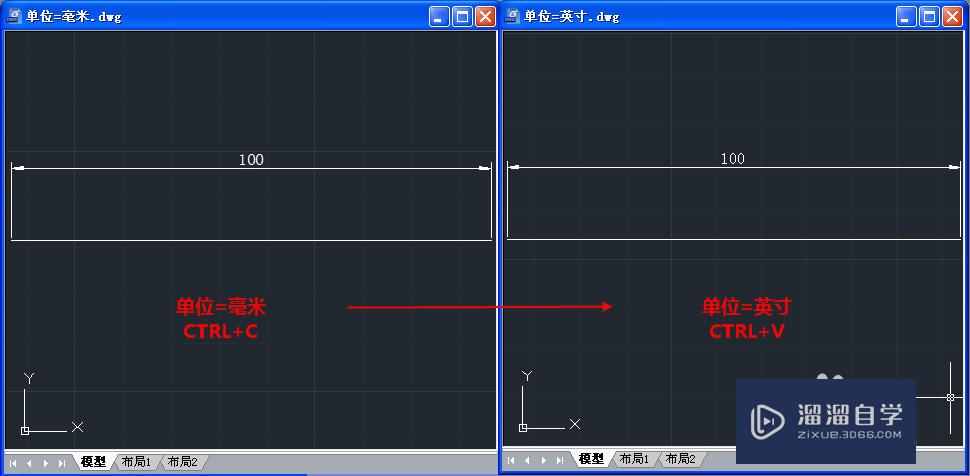Go to next layout tab in 单位=英寸.dwg window
Screen dimensions: 970x476
pyautogui.click(x=544, y=461)
